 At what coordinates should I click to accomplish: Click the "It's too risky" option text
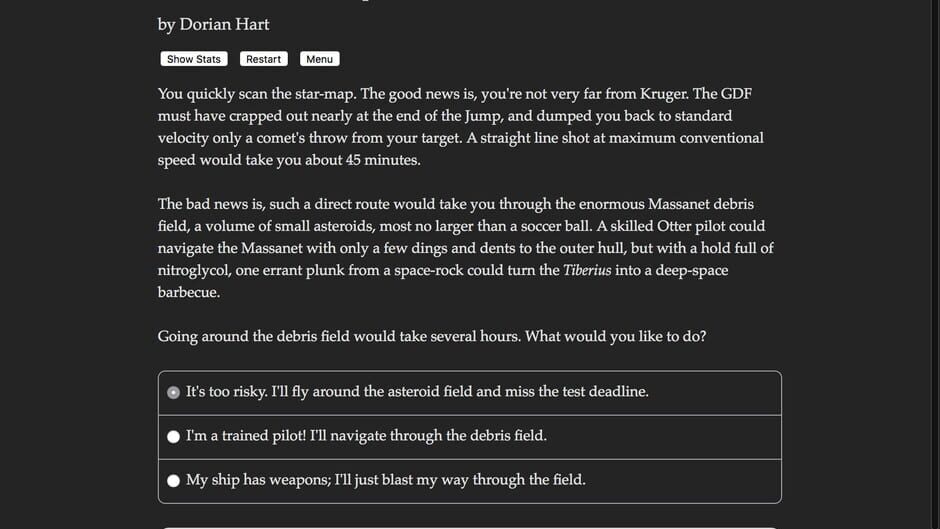click(417, 392)
